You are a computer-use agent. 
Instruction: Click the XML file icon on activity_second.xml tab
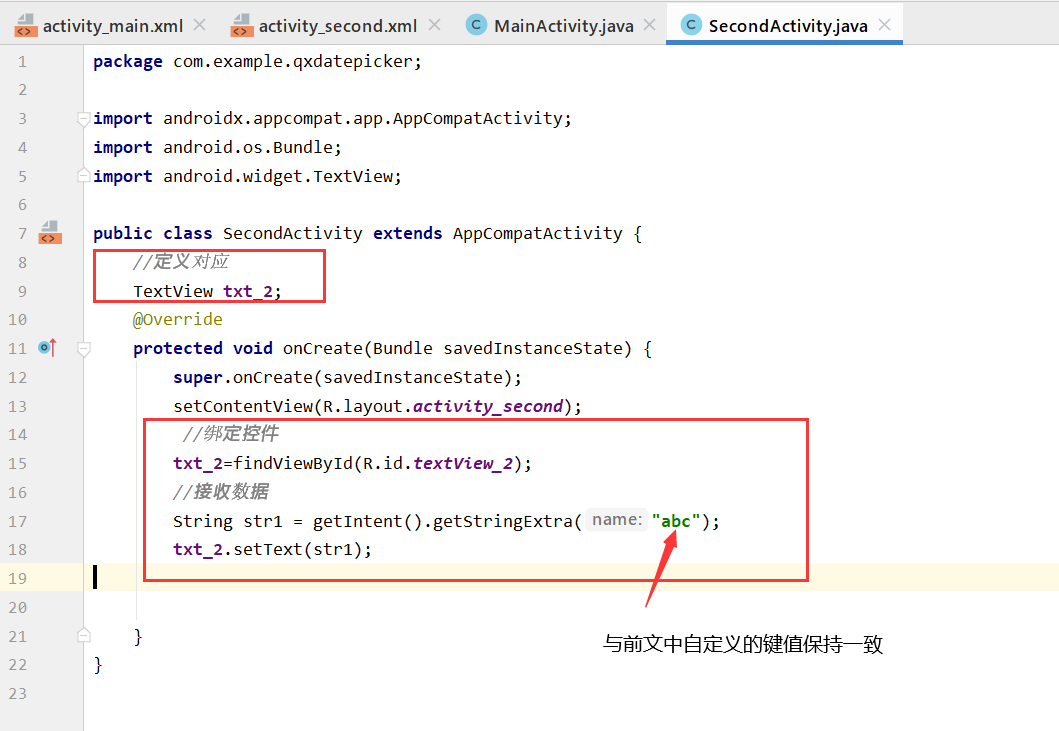coord(242,26)
